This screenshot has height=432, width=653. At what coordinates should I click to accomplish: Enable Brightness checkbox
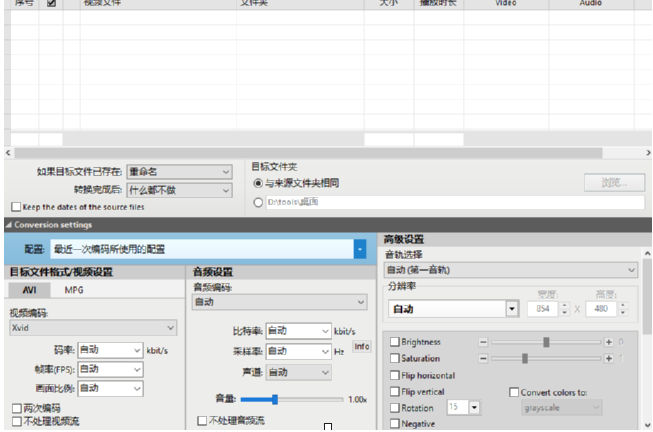[x=395, y=342]
